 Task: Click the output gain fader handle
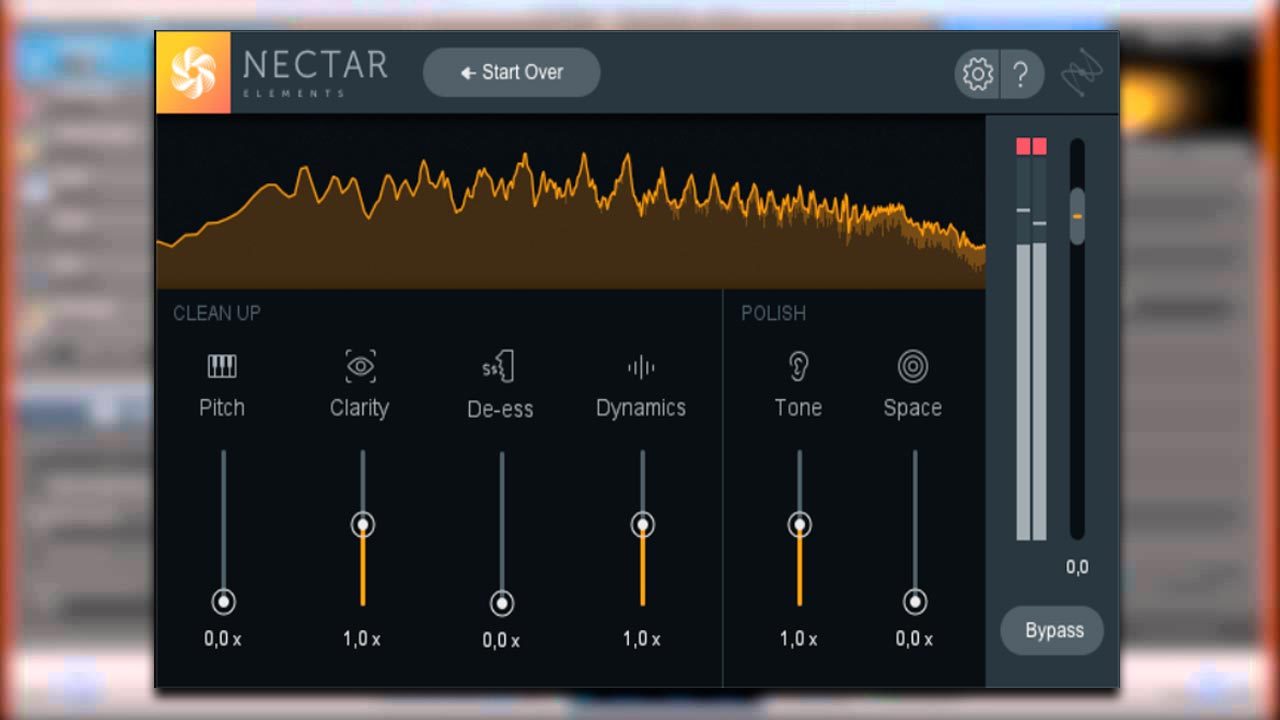tap(1077, 216)
